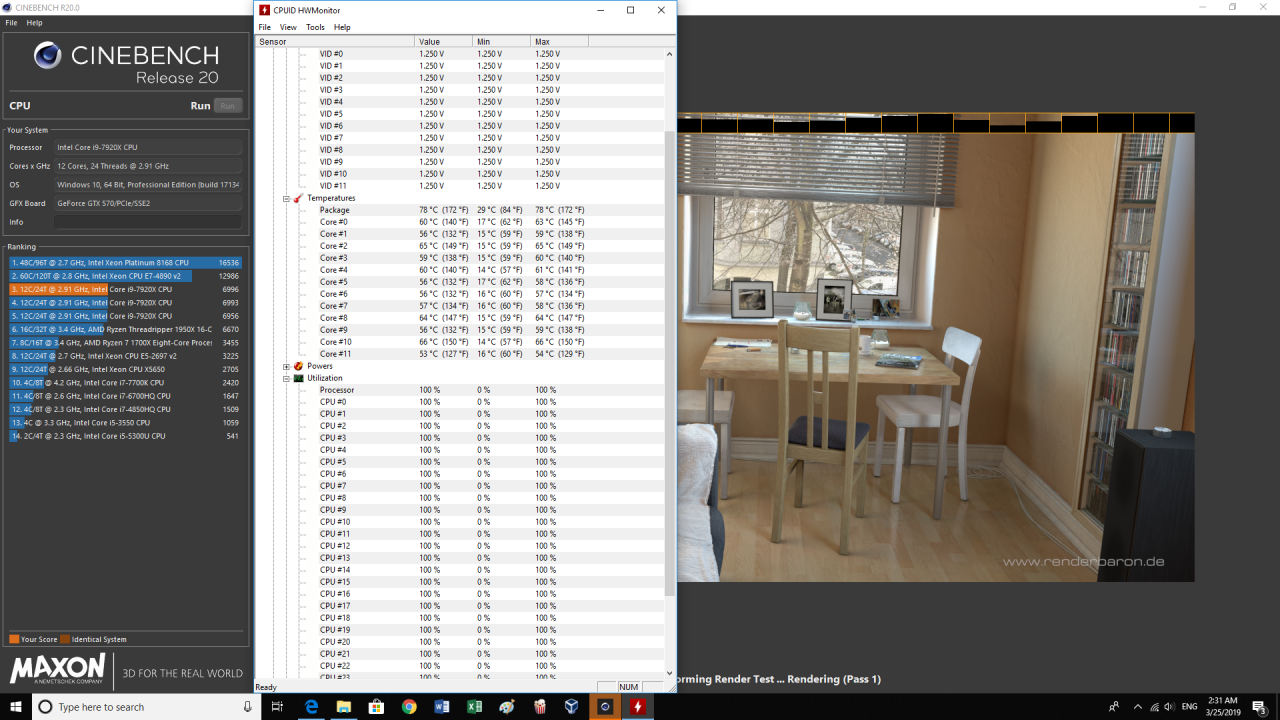Click the Windows search box
The image size is (1280, 720).
pyautogui.click(x=145, y=707)
